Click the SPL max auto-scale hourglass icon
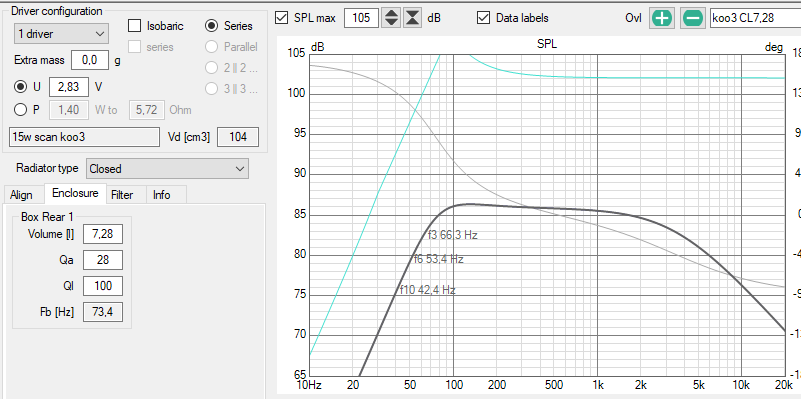This screenshot has height=399, width=801. tap(412, 18)
